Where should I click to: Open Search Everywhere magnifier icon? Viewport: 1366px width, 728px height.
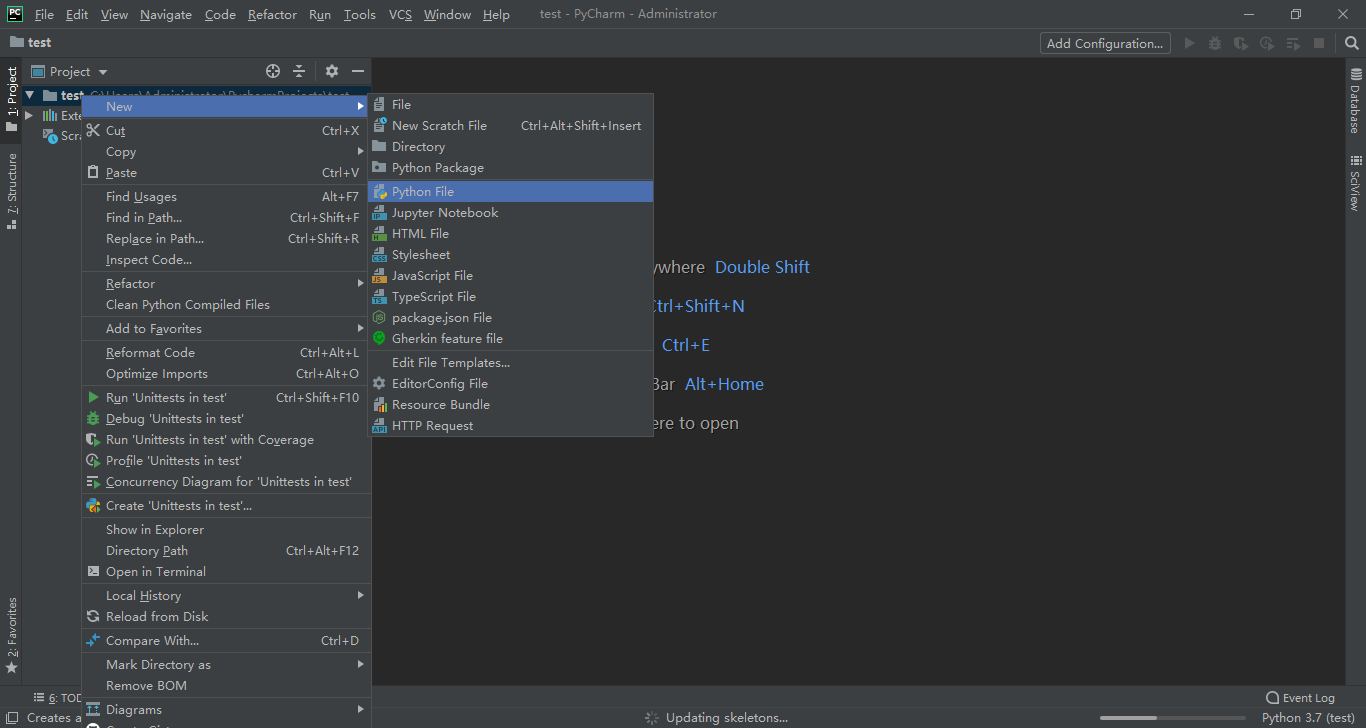[x=1351, y=43]
